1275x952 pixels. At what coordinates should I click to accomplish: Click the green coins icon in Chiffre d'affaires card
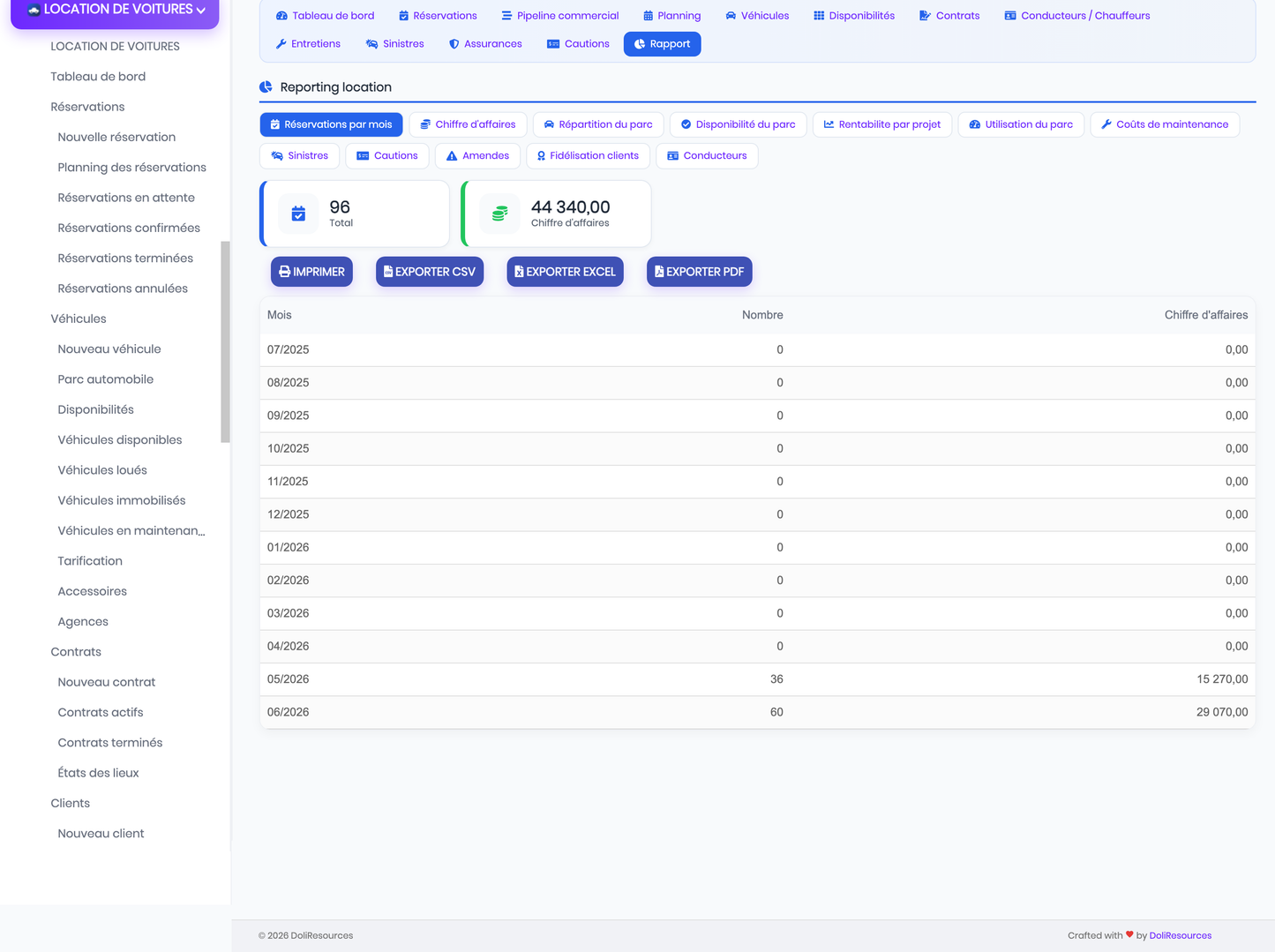click(x=499, y=214)
